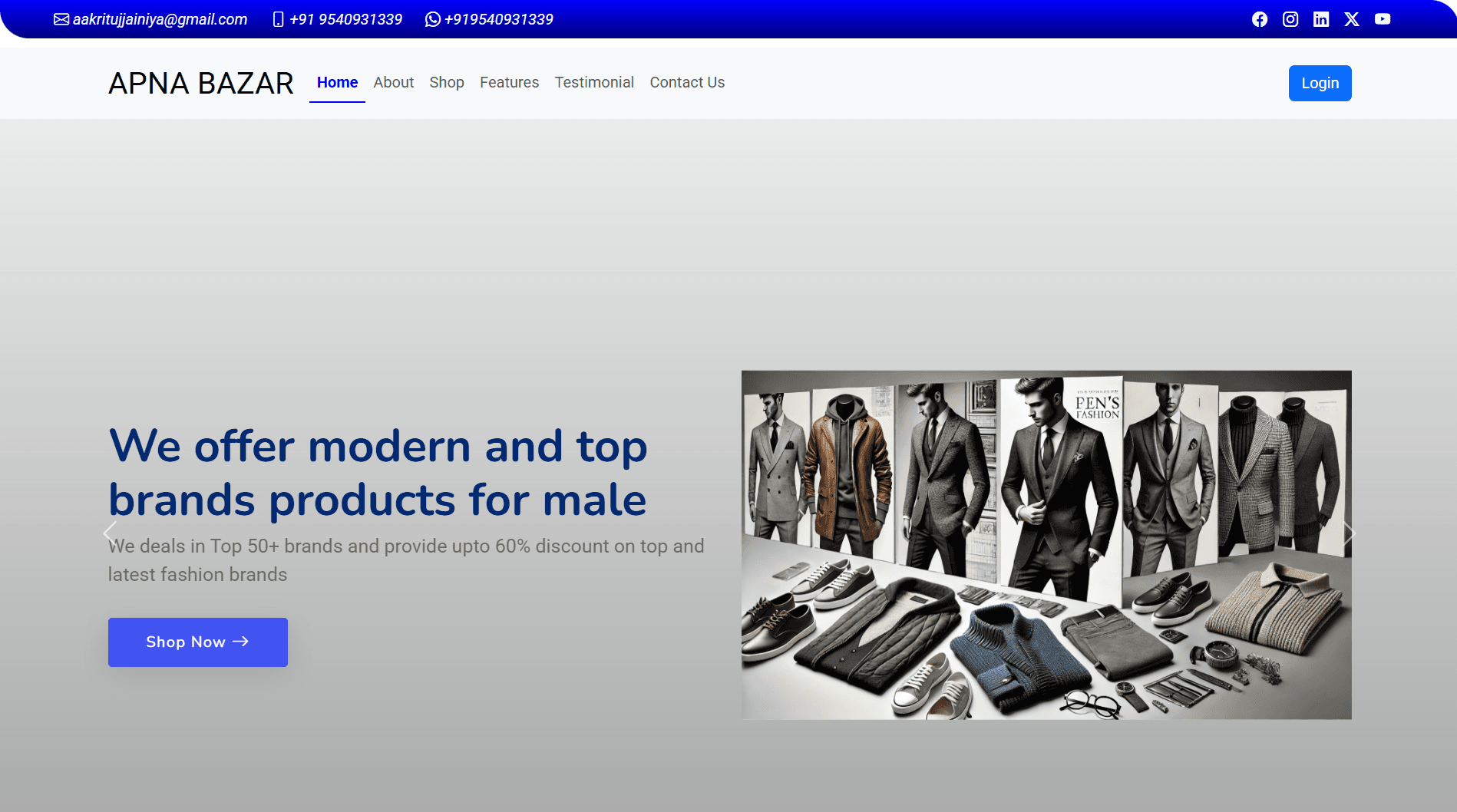Open the Contact Us nav item
Image resolution: width=1457 pixels, height=812 pixels.
pyautogui.click(x=687, y=82)
